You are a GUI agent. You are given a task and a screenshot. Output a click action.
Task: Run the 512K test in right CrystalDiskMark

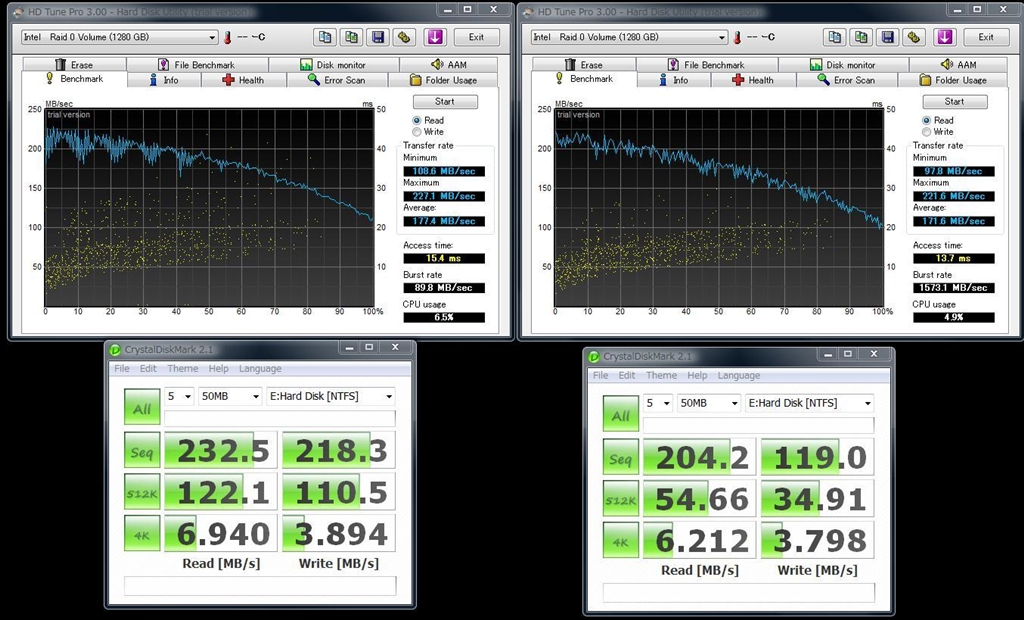[x=620, y=498]
